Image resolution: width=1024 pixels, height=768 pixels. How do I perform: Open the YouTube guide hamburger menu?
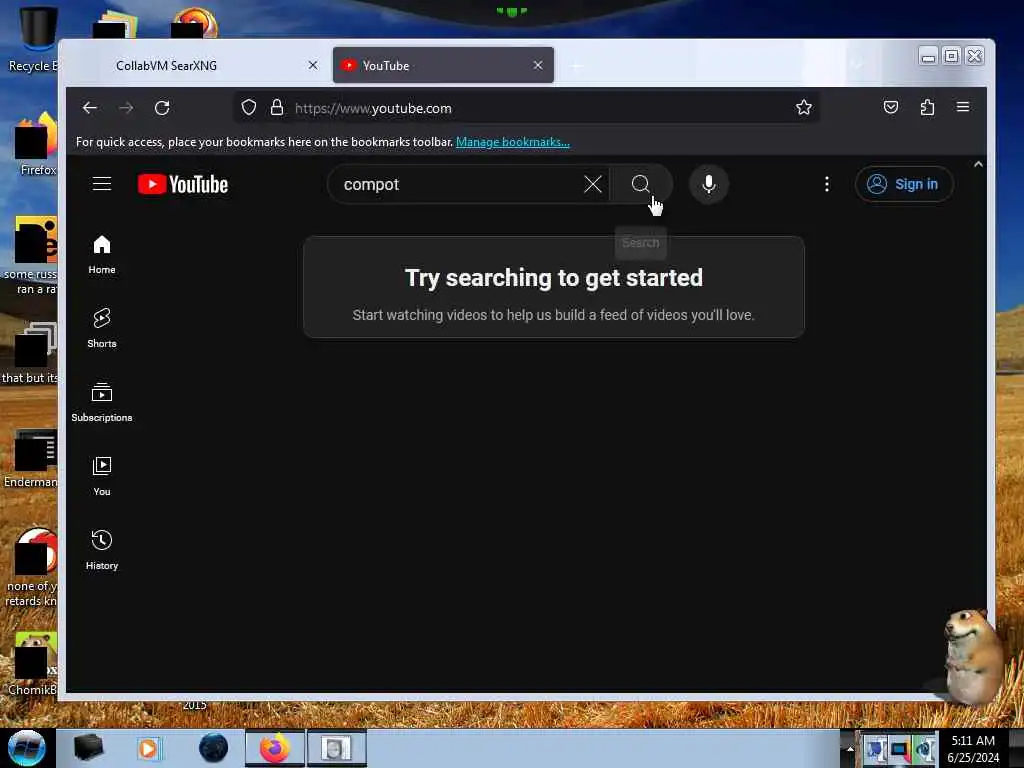click(102, 184)
